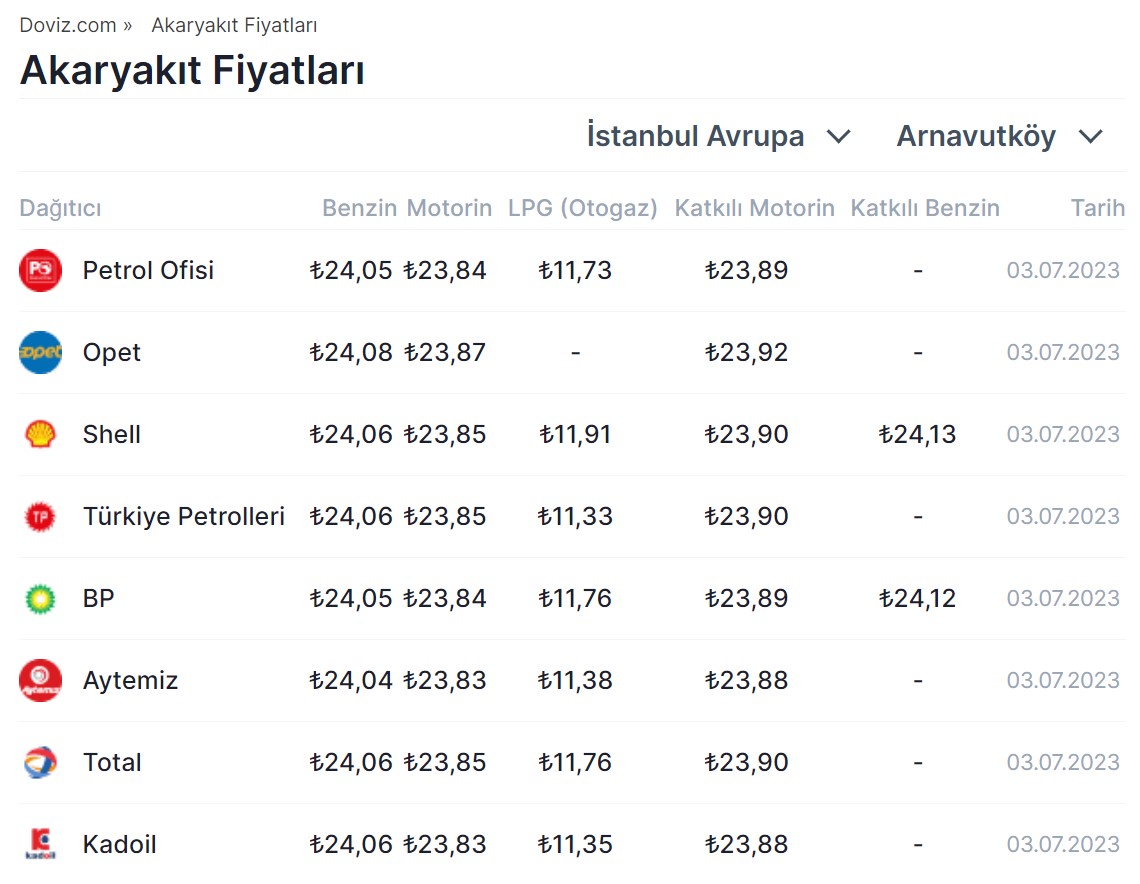Expand the Arnavutköy district dropdown
1140x884 pixels.
976,136
